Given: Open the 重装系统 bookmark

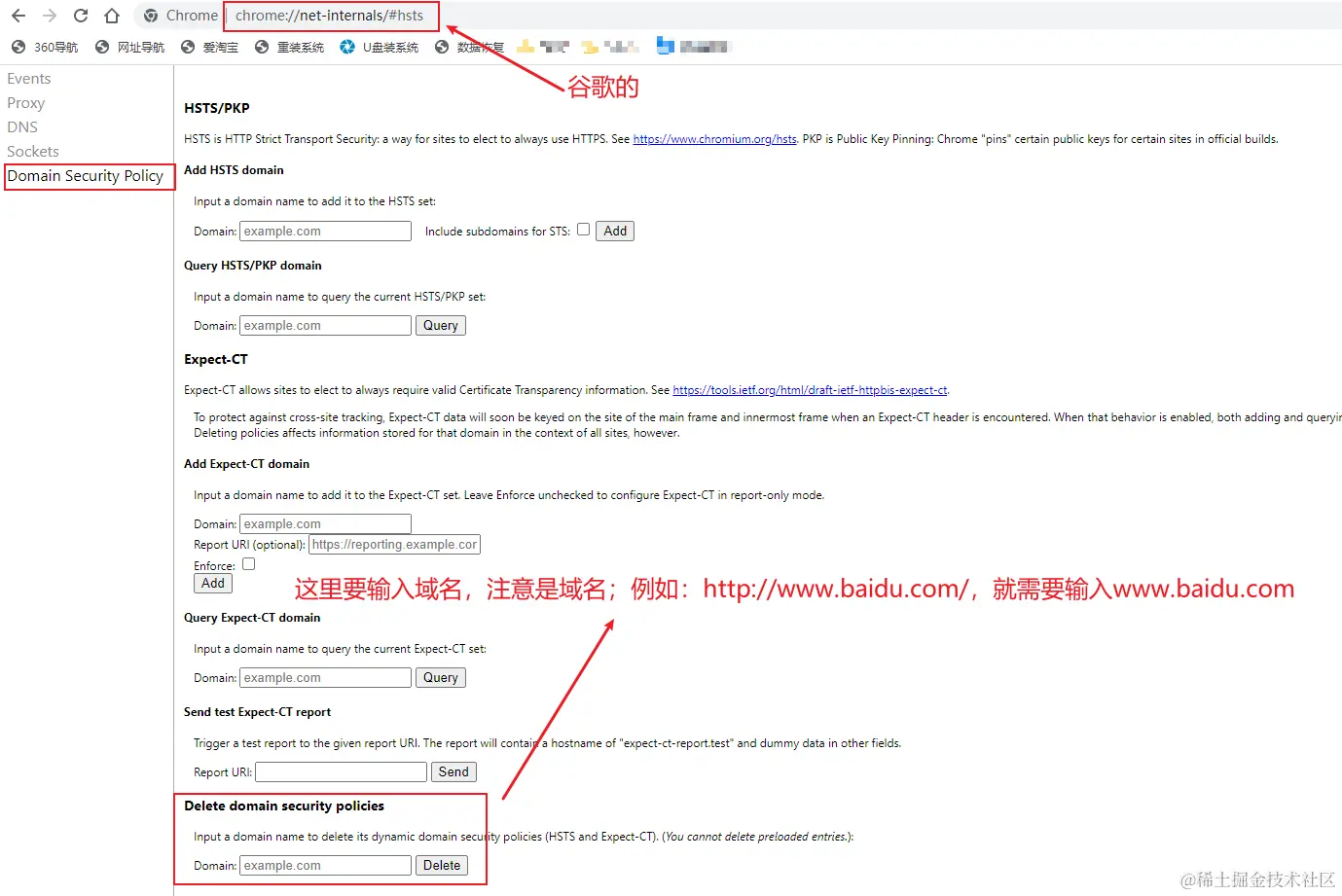Looking at the screenshot, I should [289, 47].
